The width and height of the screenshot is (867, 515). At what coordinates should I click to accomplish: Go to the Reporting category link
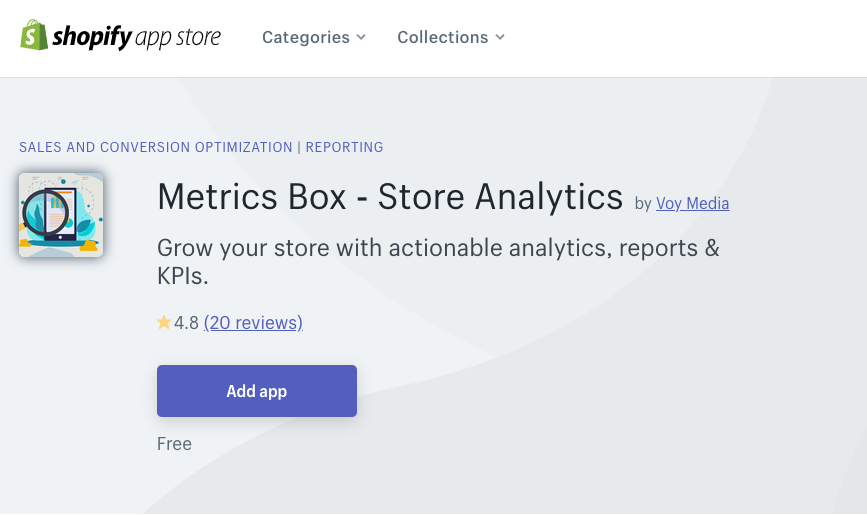[x=344, y=147]
